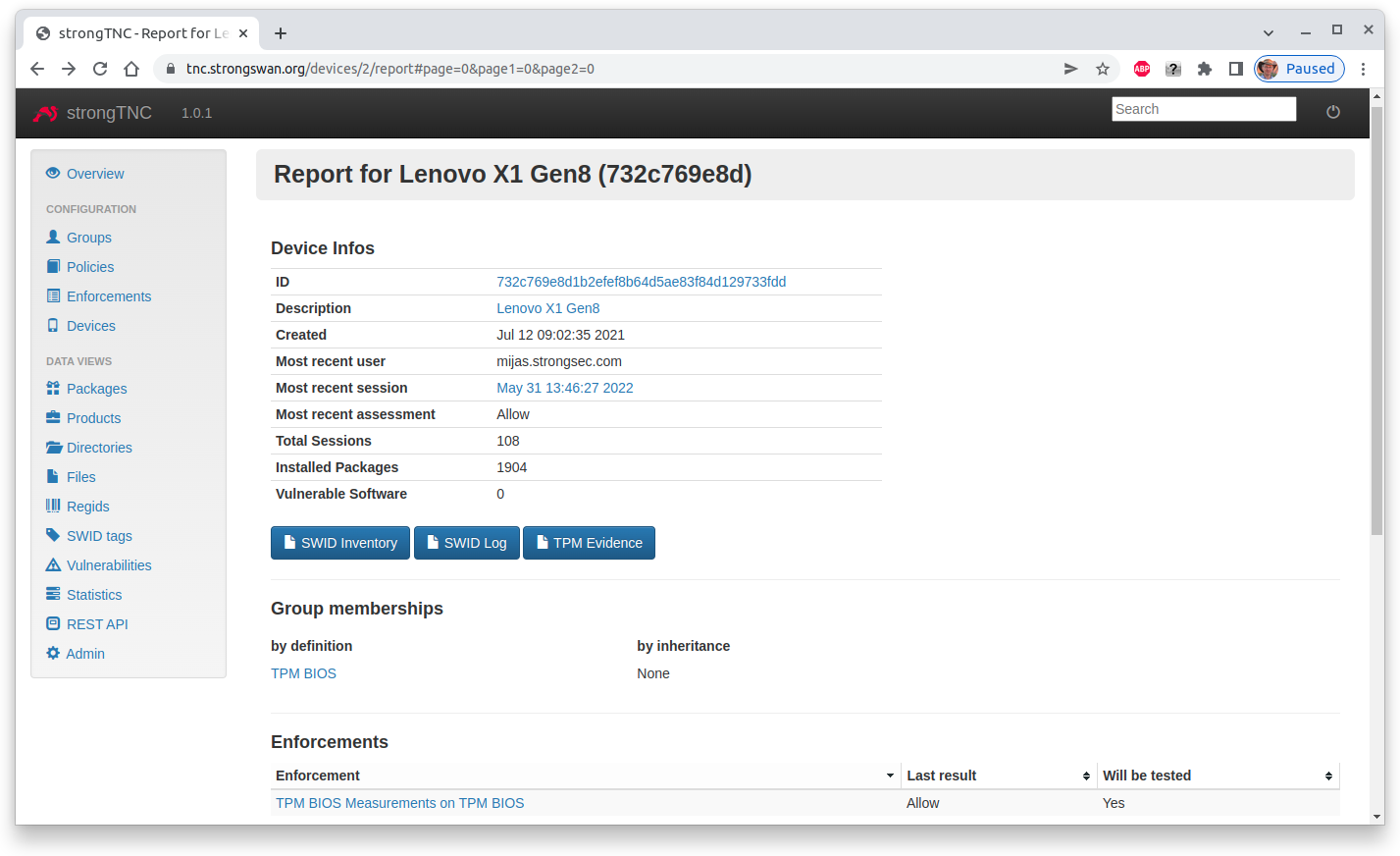Sort by Enforcement column arrow

pyautogui.click(x=890, y=776)
